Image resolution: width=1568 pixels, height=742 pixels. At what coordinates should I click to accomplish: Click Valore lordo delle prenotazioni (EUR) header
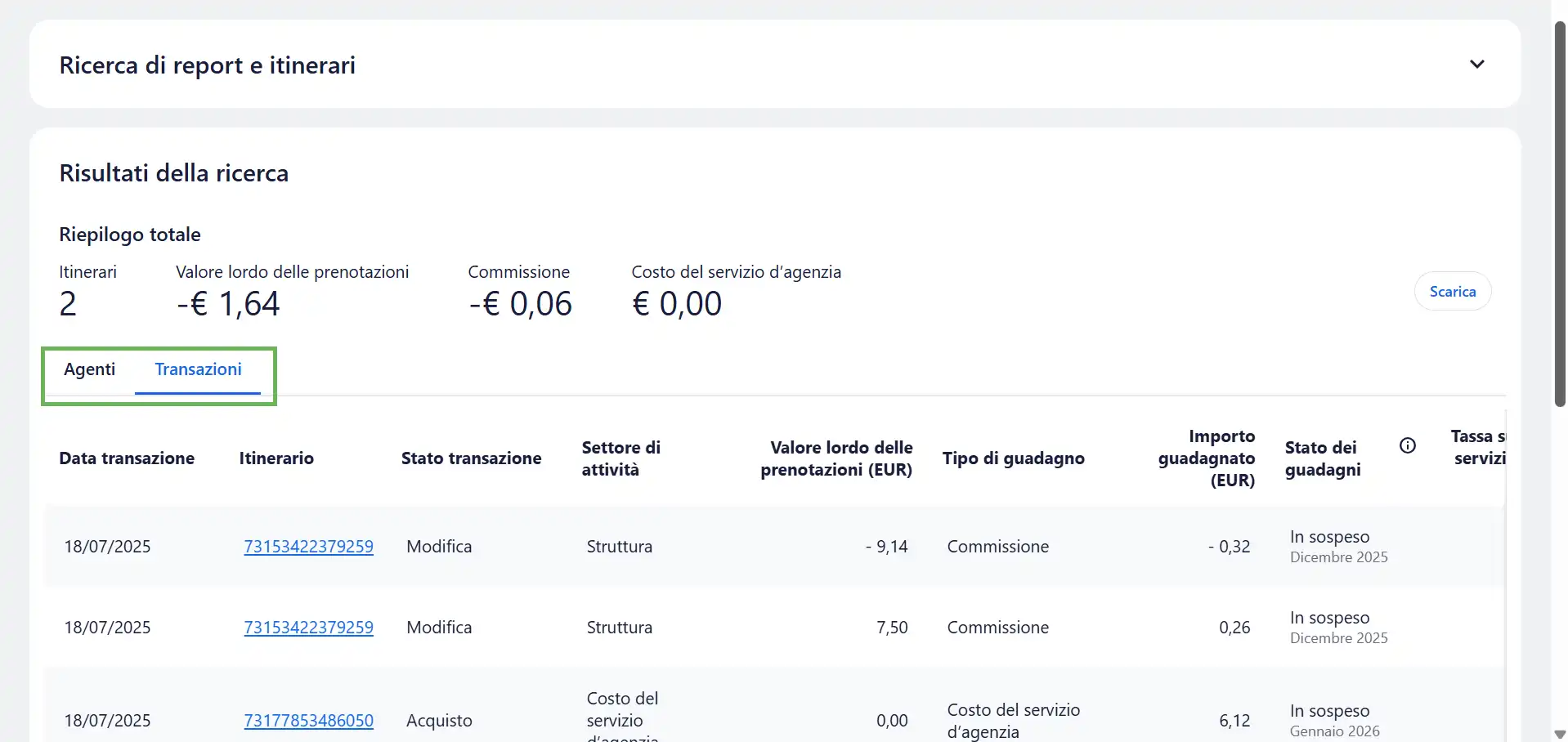tap(836, 458)
